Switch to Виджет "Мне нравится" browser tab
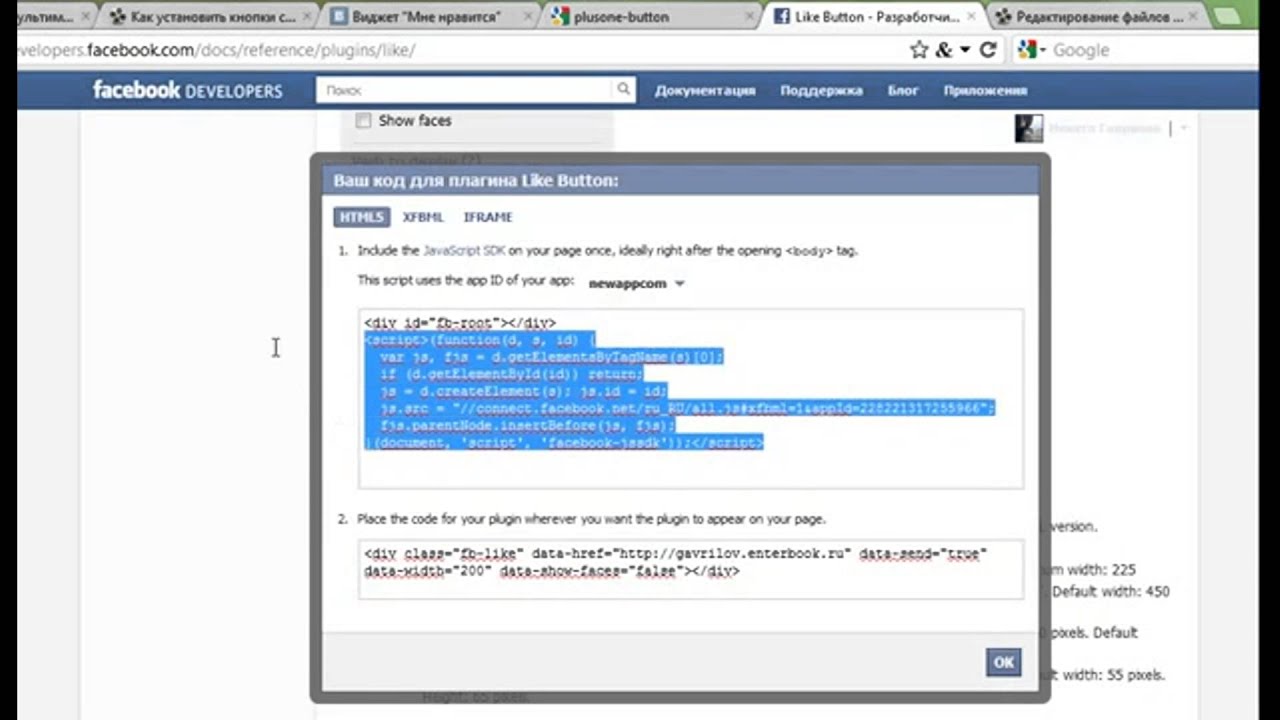 tap(428, 17)
